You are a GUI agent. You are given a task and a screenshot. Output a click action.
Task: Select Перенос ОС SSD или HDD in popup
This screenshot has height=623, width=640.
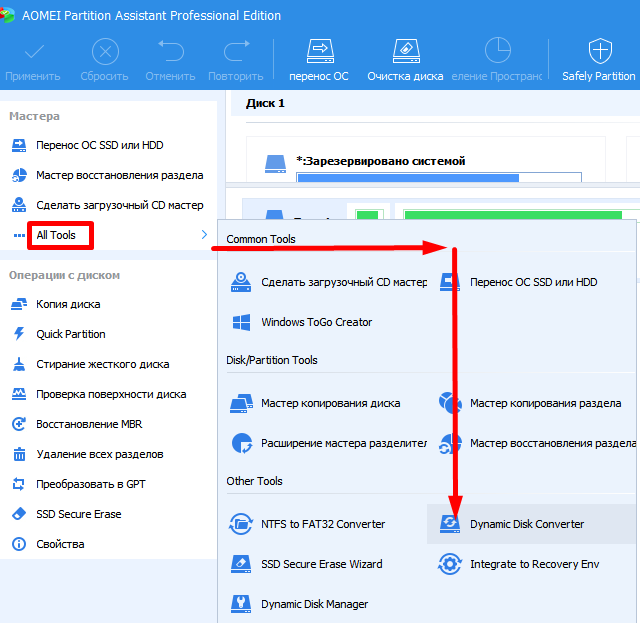click(533, 282)
